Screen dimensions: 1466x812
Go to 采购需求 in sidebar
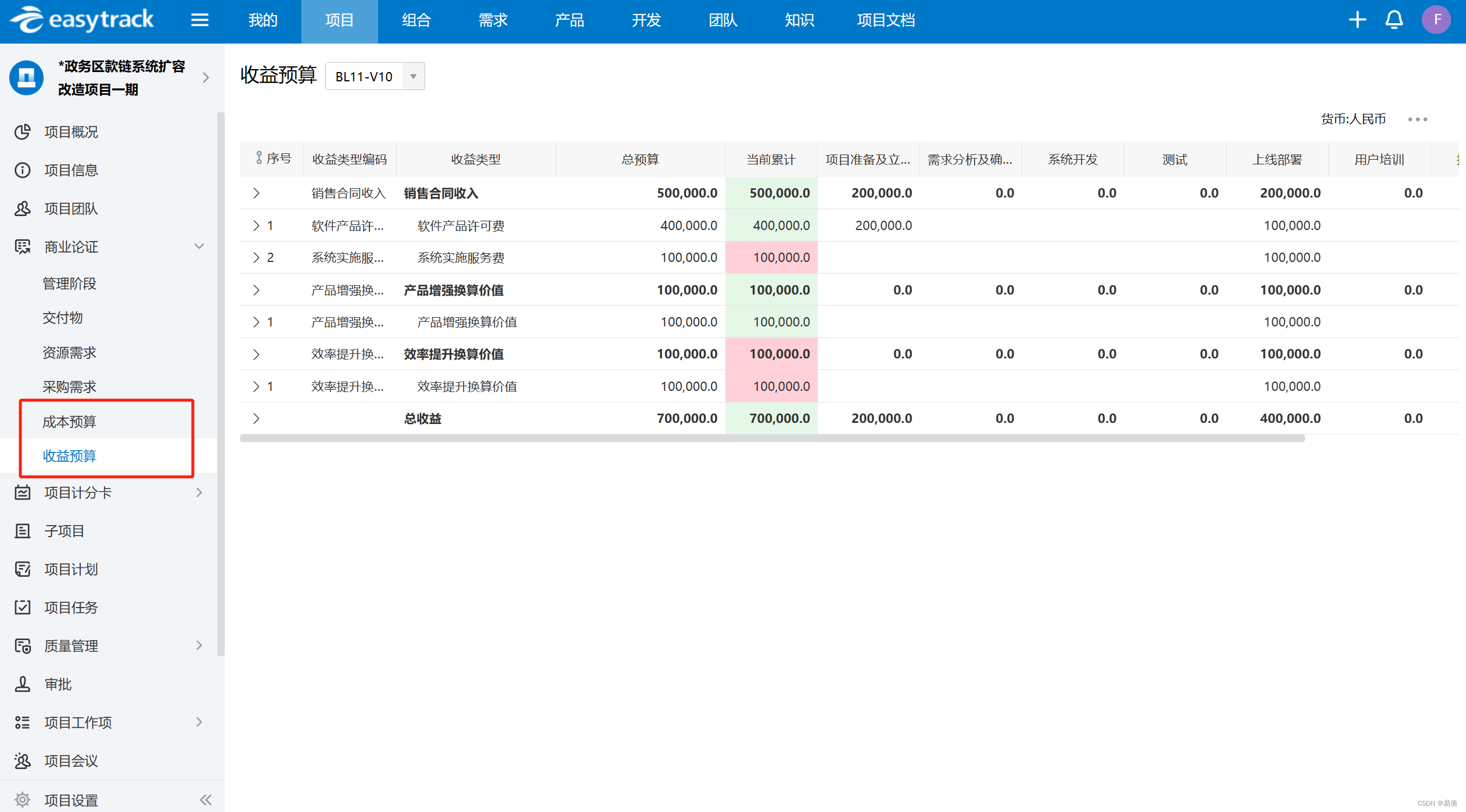69,387
